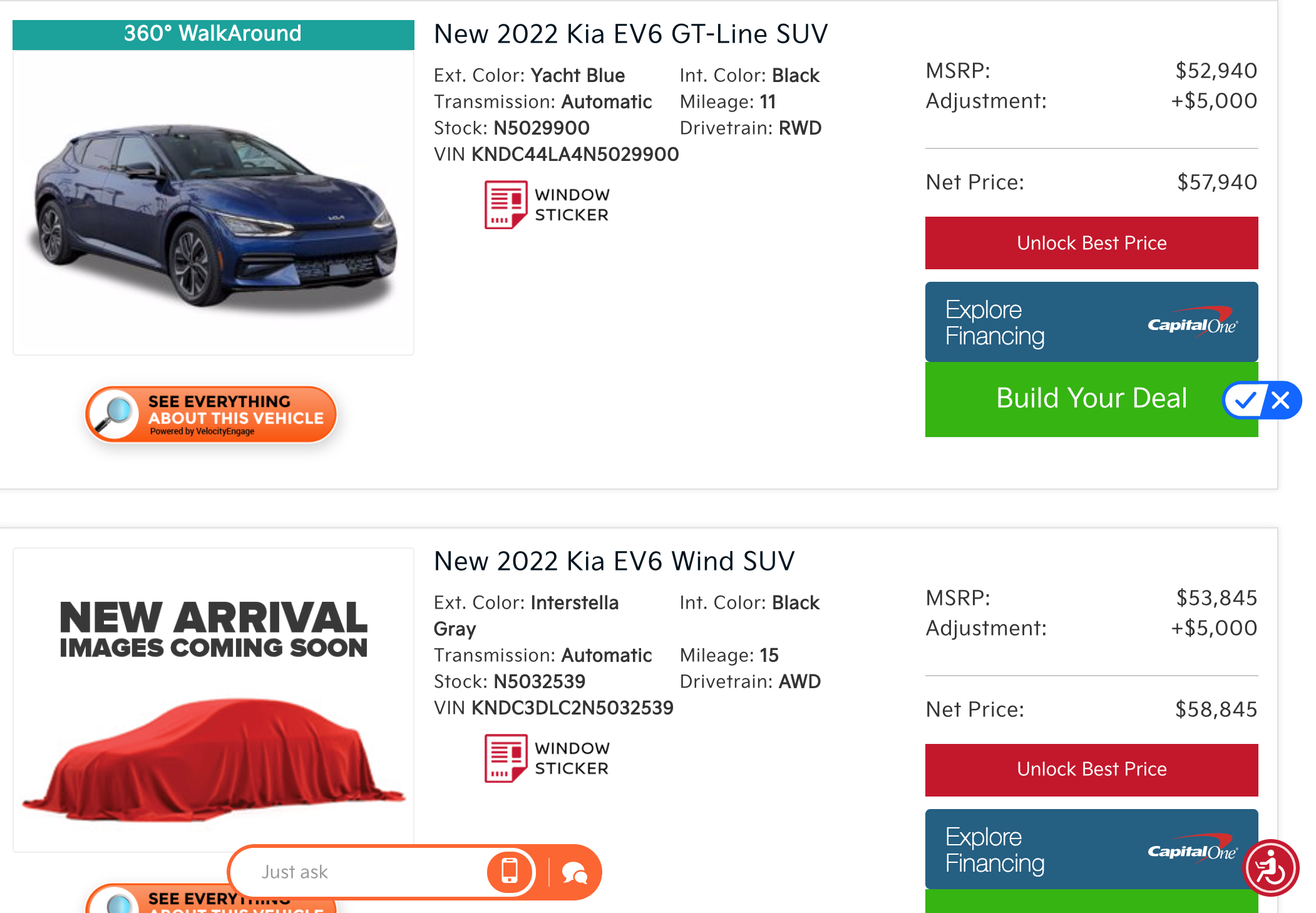Click the New Arrival placeholder image
1316x913 pixels.
tap(213, 698)
